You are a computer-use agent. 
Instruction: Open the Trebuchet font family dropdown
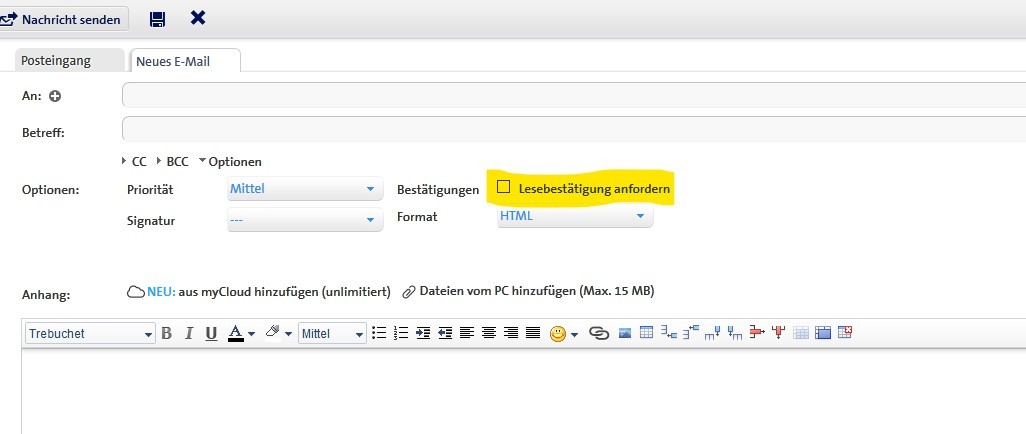coord(90,333)
